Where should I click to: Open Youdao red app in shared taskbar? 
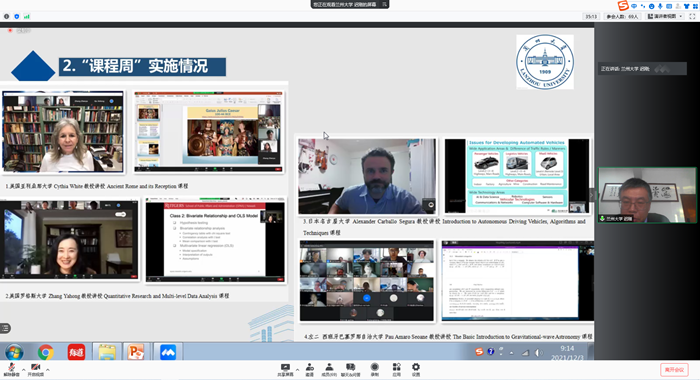click(x=76, y=352)
